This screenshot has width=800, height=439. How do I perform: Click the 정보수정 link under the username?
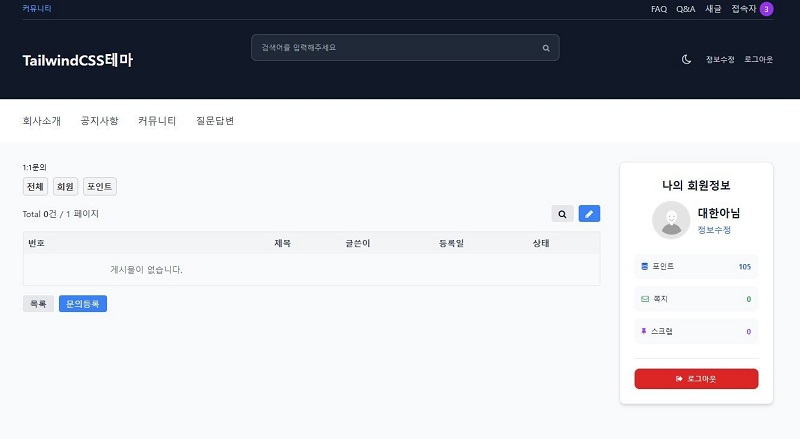point(714,230)
